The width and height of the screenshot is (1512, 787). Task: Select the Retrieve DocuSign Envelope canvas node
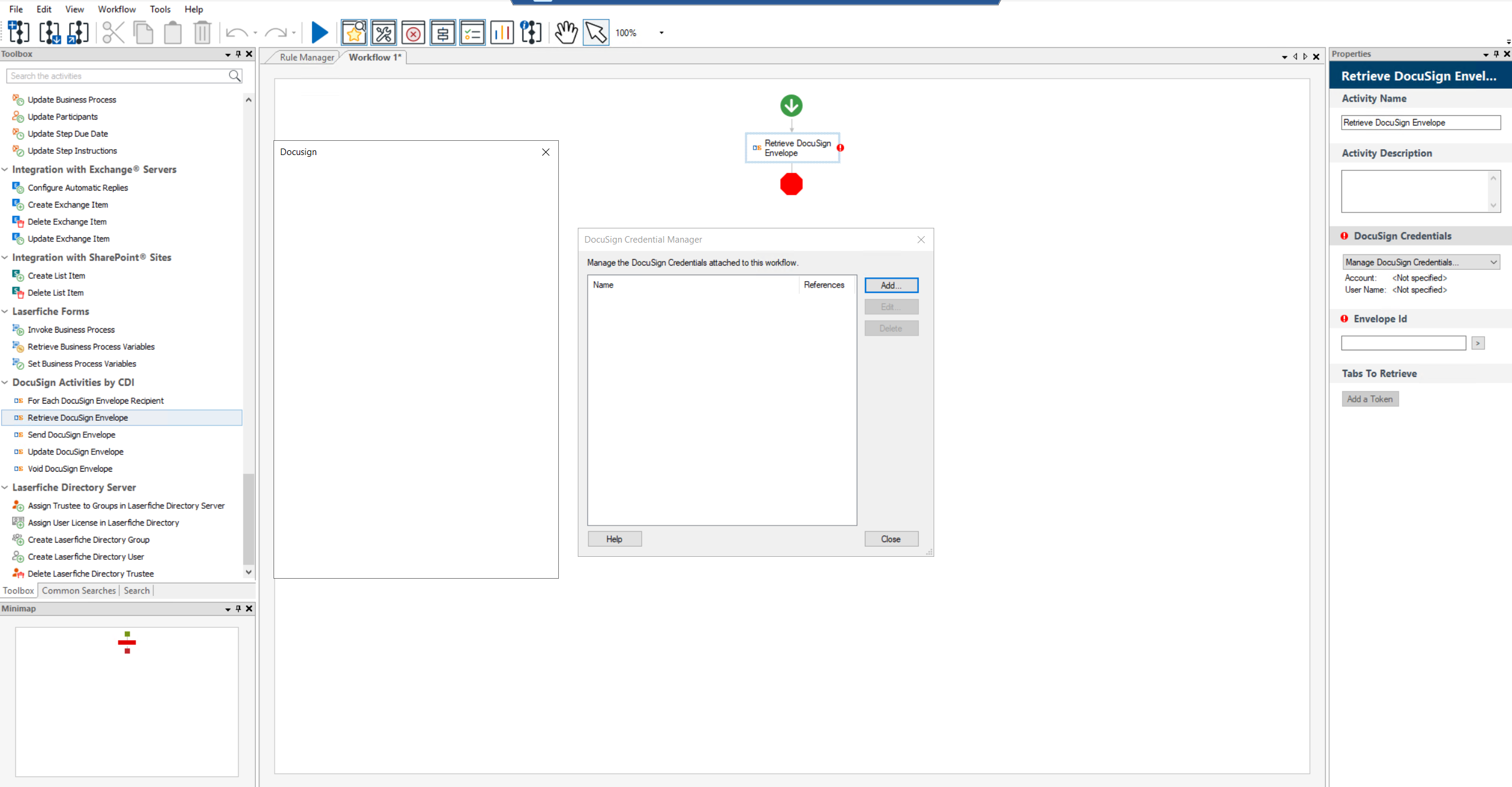click(793, 148)
